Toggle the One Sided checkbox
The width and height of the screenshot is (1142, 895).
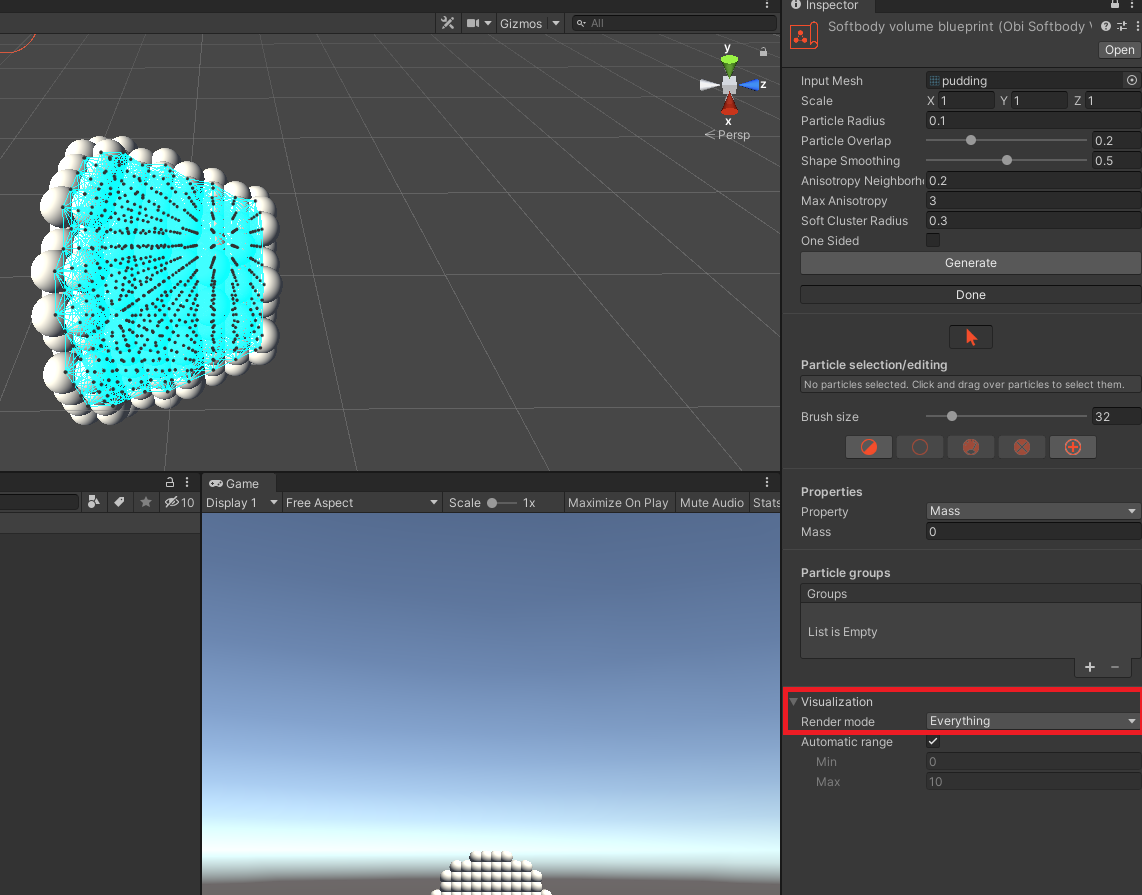[x=934, y=240]
